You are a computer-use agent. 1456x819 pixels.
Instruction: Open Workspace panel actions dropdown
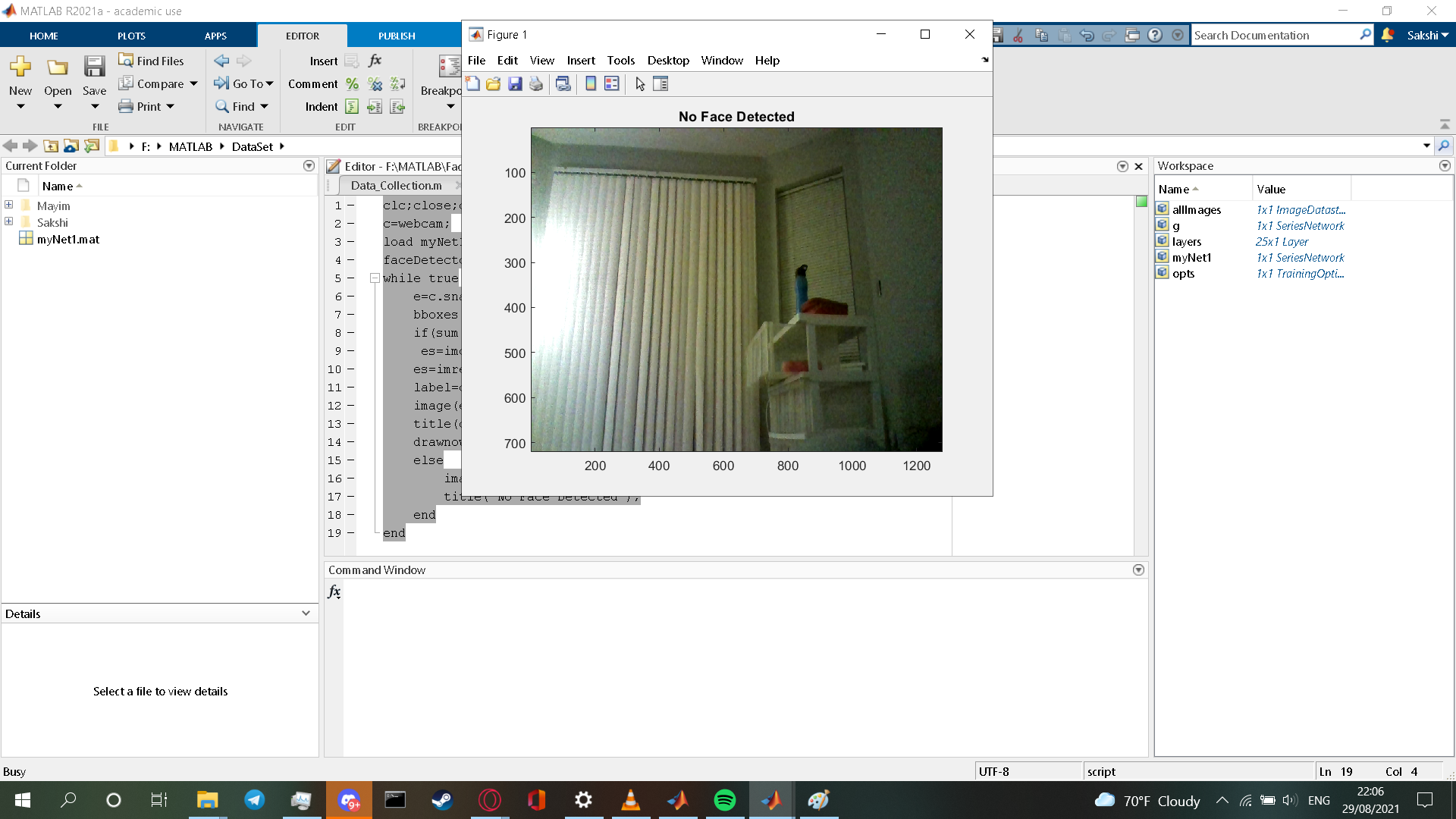(x=1444, y=165)
